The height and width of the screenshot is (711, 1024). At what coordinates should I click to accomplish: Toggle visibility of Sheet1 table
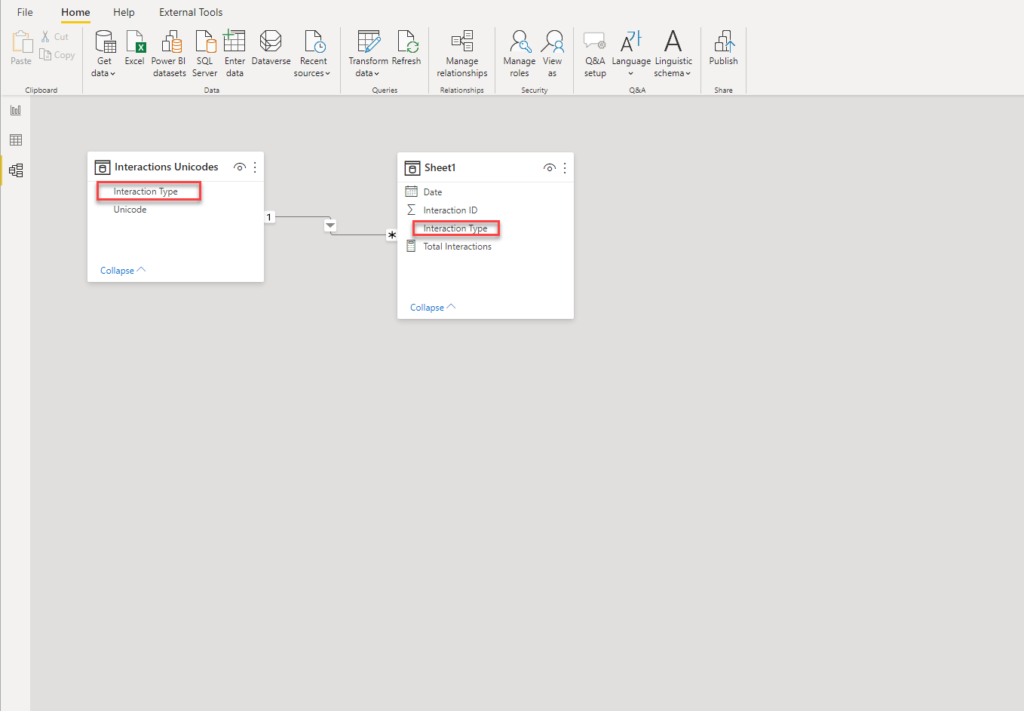coord(549,168)
